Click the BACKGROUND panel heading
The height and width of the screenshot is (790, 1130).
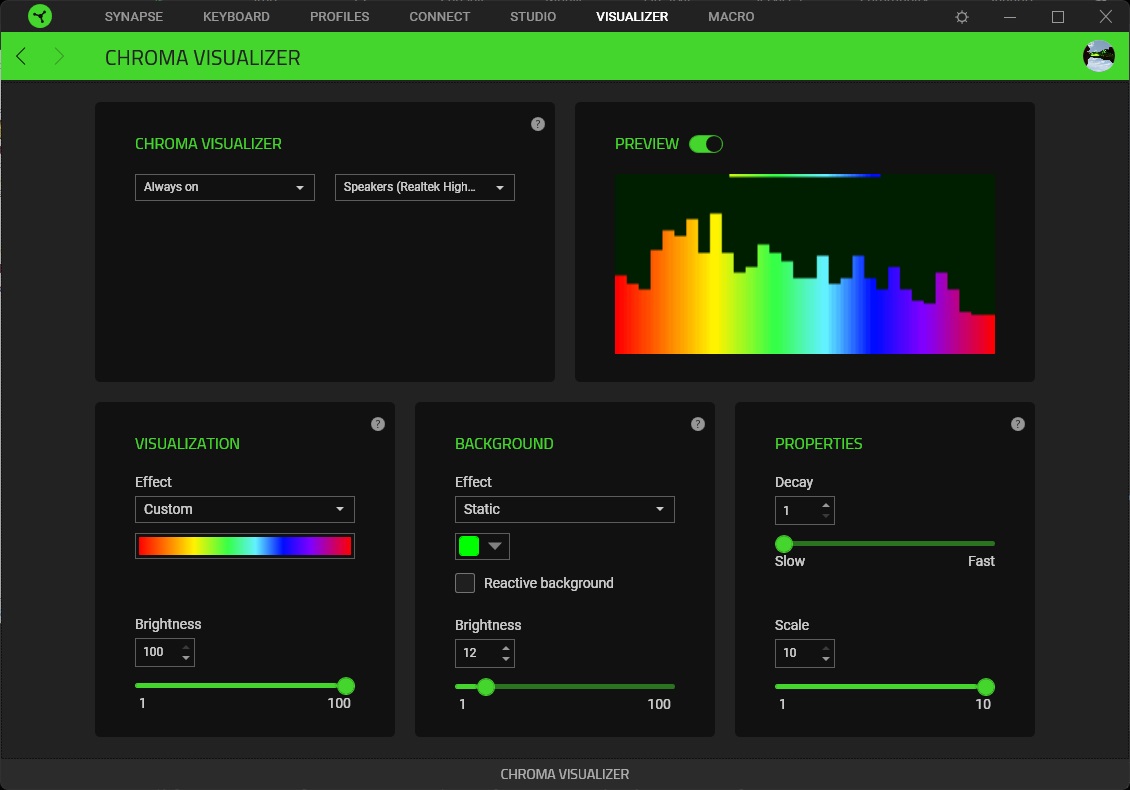(x=504, y=444)
